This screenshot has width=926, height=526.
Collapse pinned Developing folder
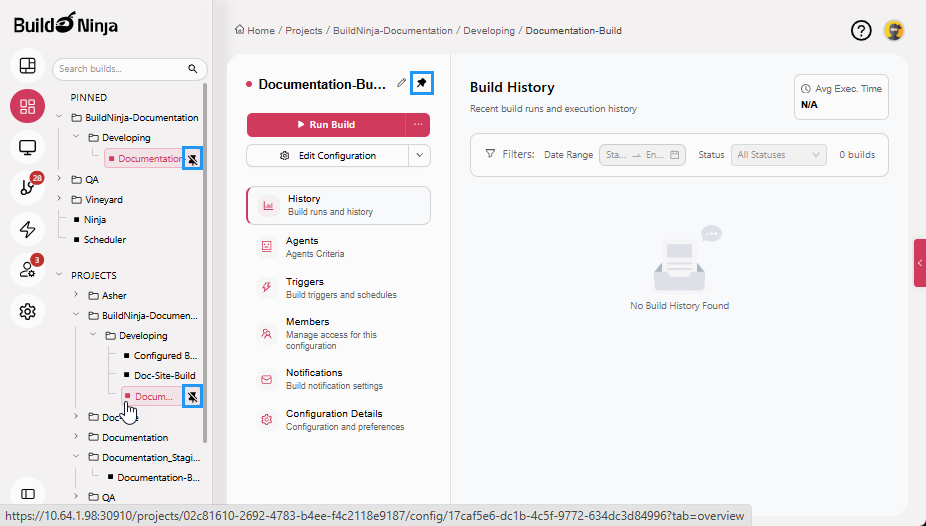point(76,137)
